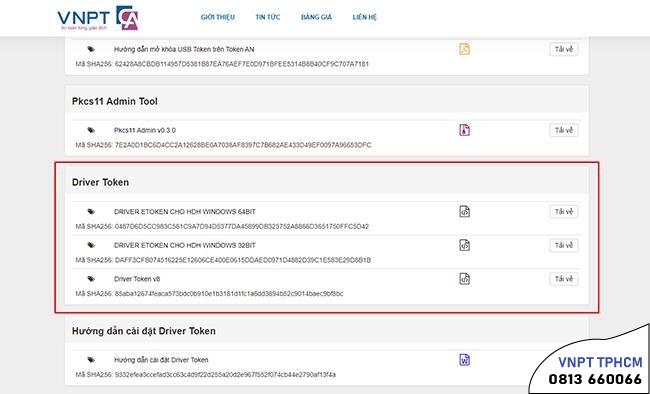The width and height of the screenshot is (650, 394).
Task: Open the GIỚI THIỆU menu item
Action: 218,17
